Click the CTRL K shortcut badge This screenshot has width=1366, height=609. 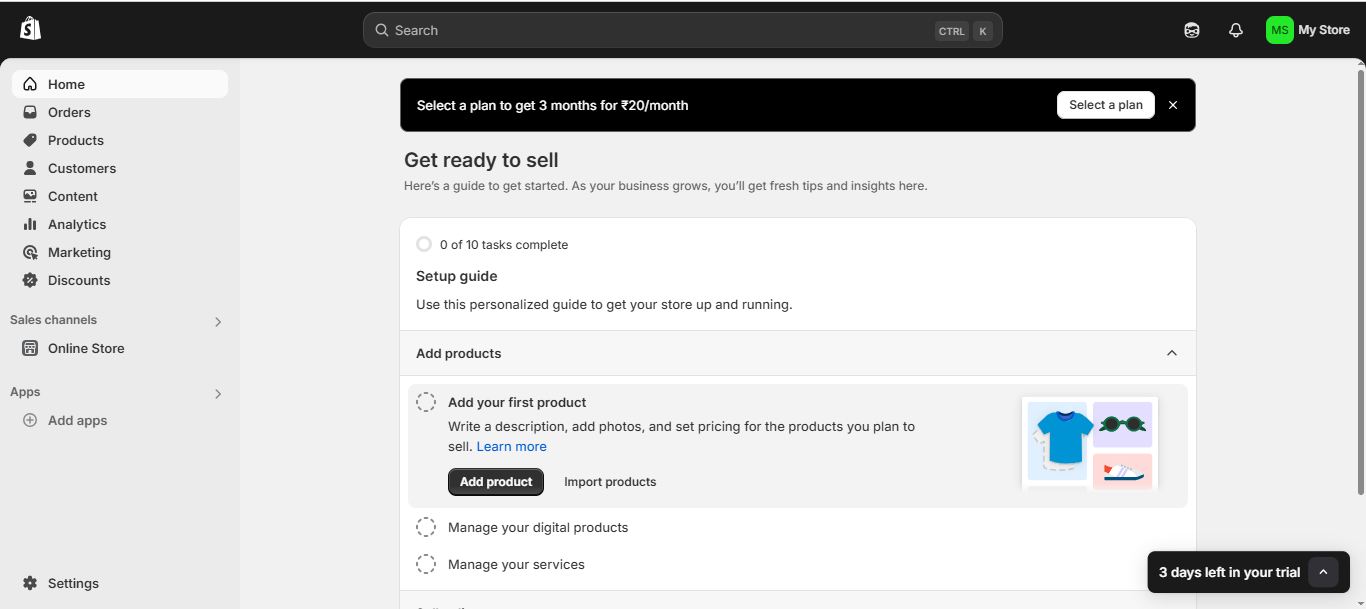pos(964,31)
